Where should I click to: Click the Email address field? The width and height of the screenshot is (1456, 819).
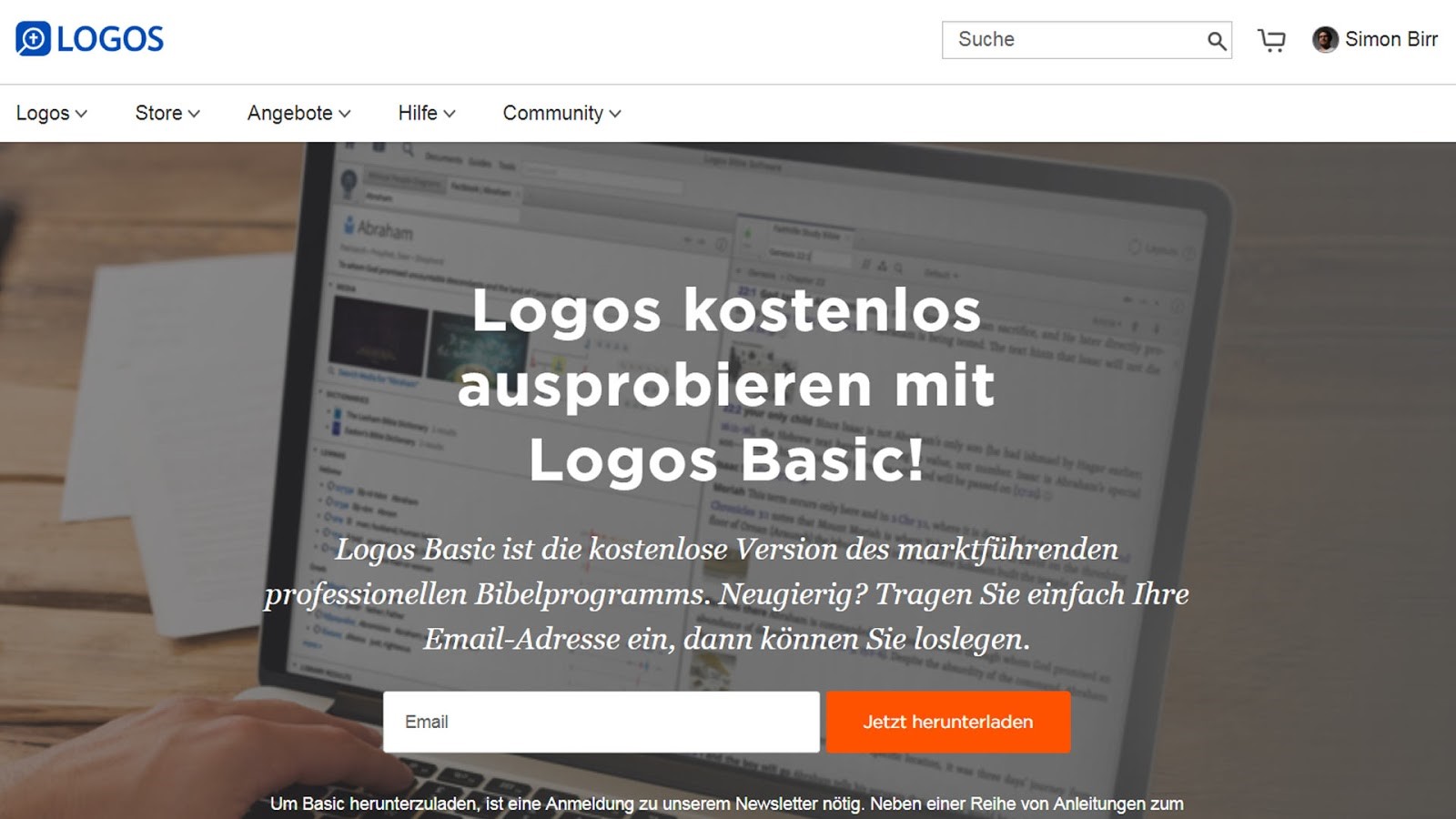click(601, 721)
